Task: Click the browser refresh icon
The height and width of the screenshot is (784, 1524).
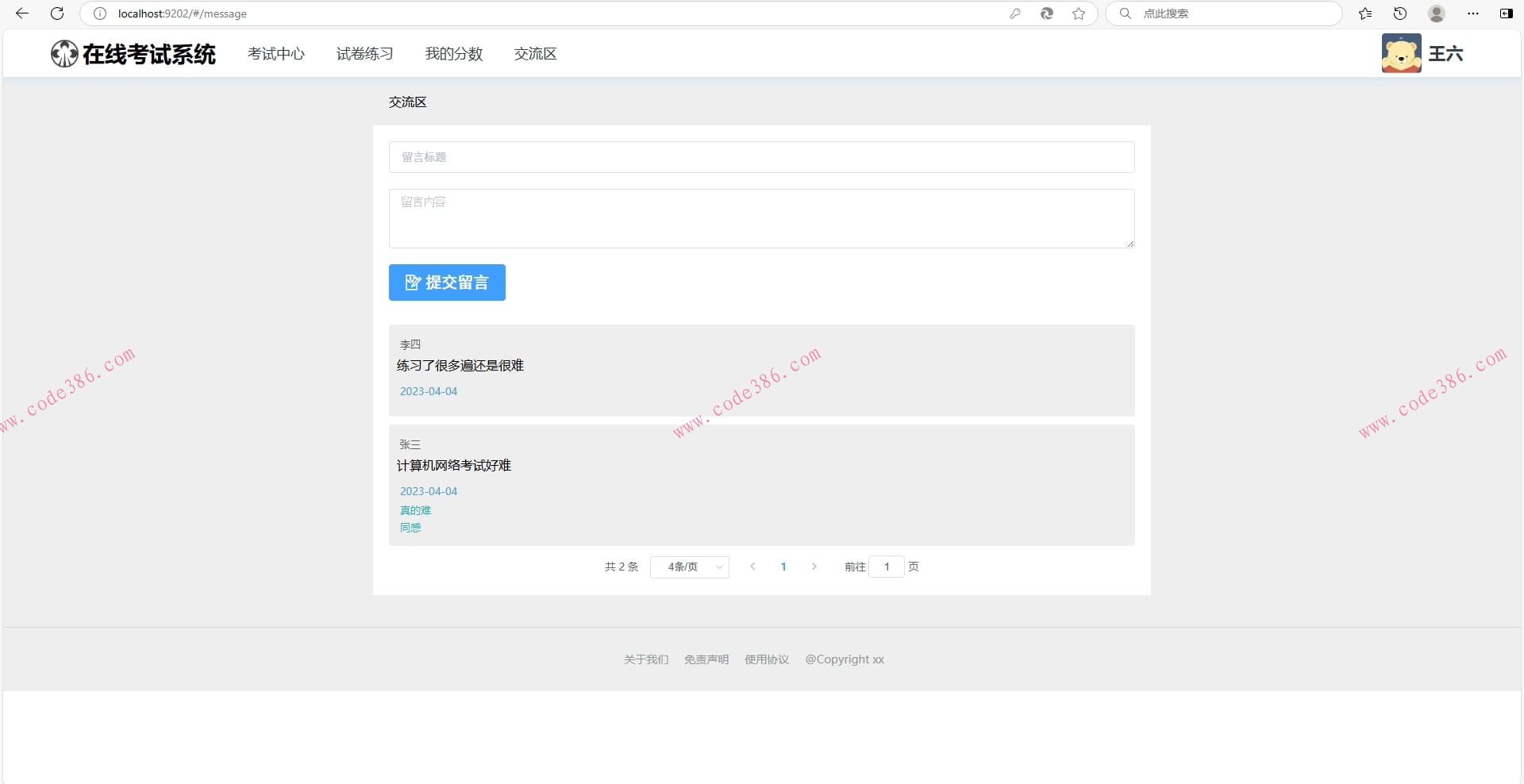Action: pos(56,13)
